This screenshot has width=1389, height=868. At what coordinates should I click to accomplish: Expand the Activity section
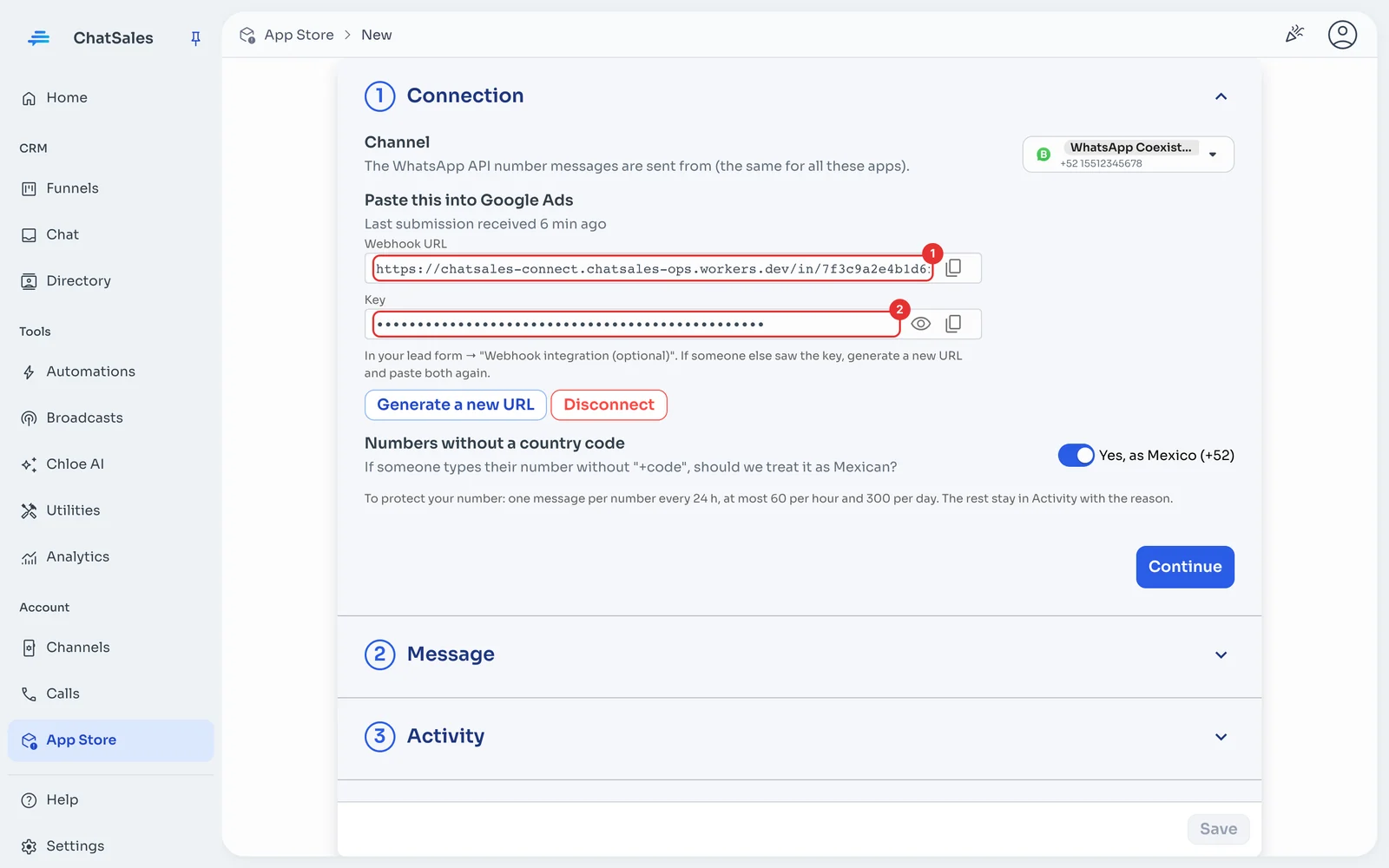(x=799, y=737)
